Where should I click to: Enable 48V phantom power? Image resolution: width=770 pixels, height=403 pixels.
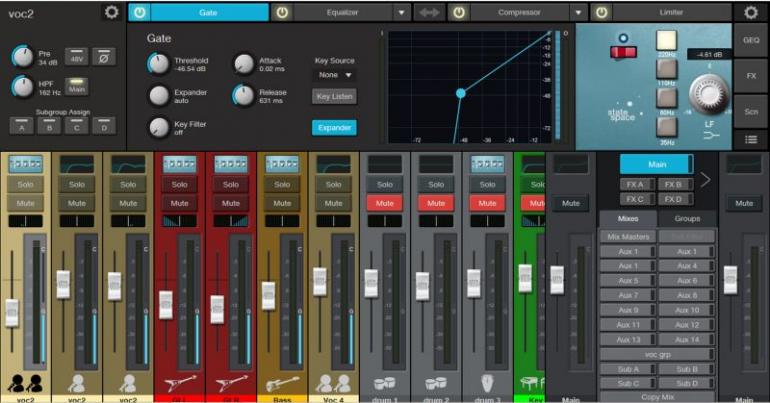click(x=77, y=57)
